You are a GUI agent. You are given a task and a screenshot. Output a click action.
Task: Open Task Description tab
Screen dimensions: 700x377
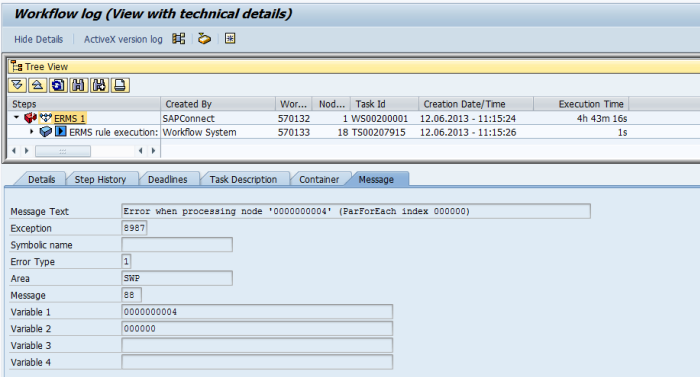click(243, 179)
